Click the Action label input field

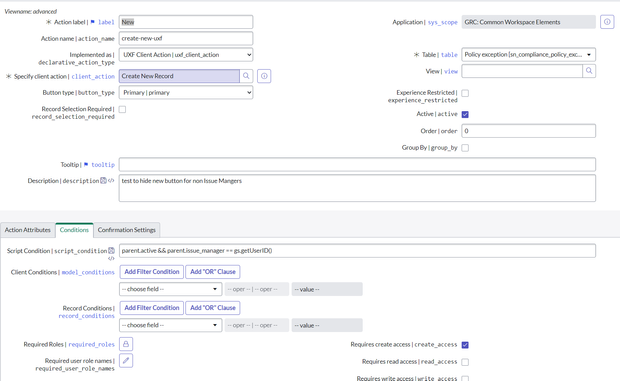coord(186,22)
